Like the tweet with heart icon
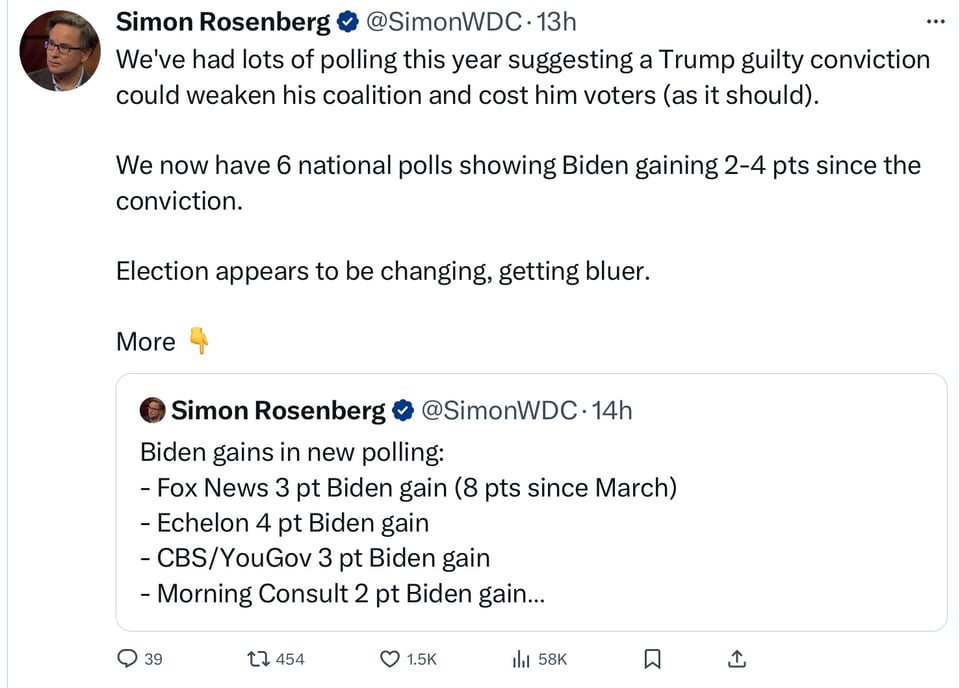 [x=390, y=658]
